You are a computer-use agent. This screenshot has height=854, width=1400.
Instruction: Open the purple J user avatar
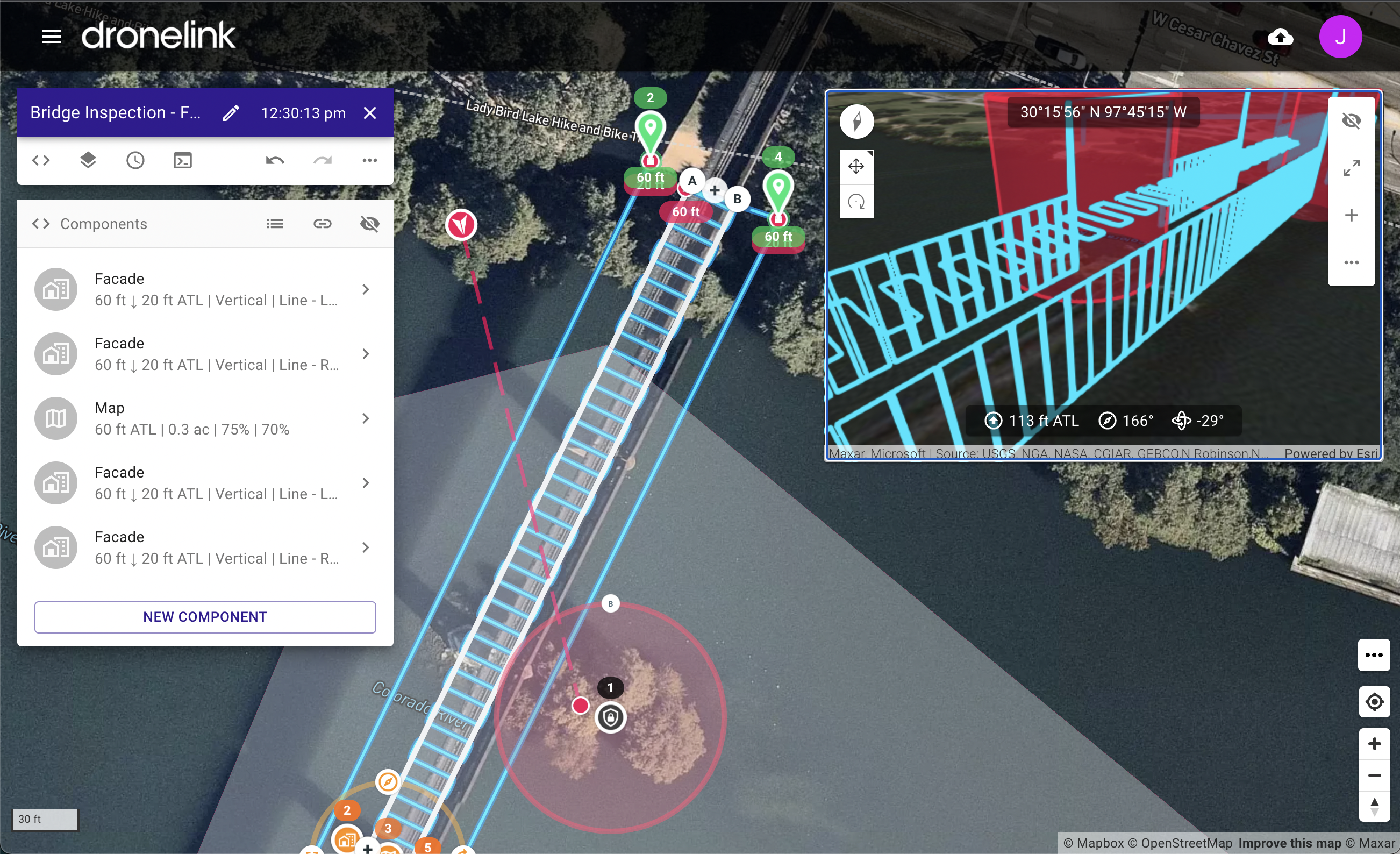(x=1340, y=37)
